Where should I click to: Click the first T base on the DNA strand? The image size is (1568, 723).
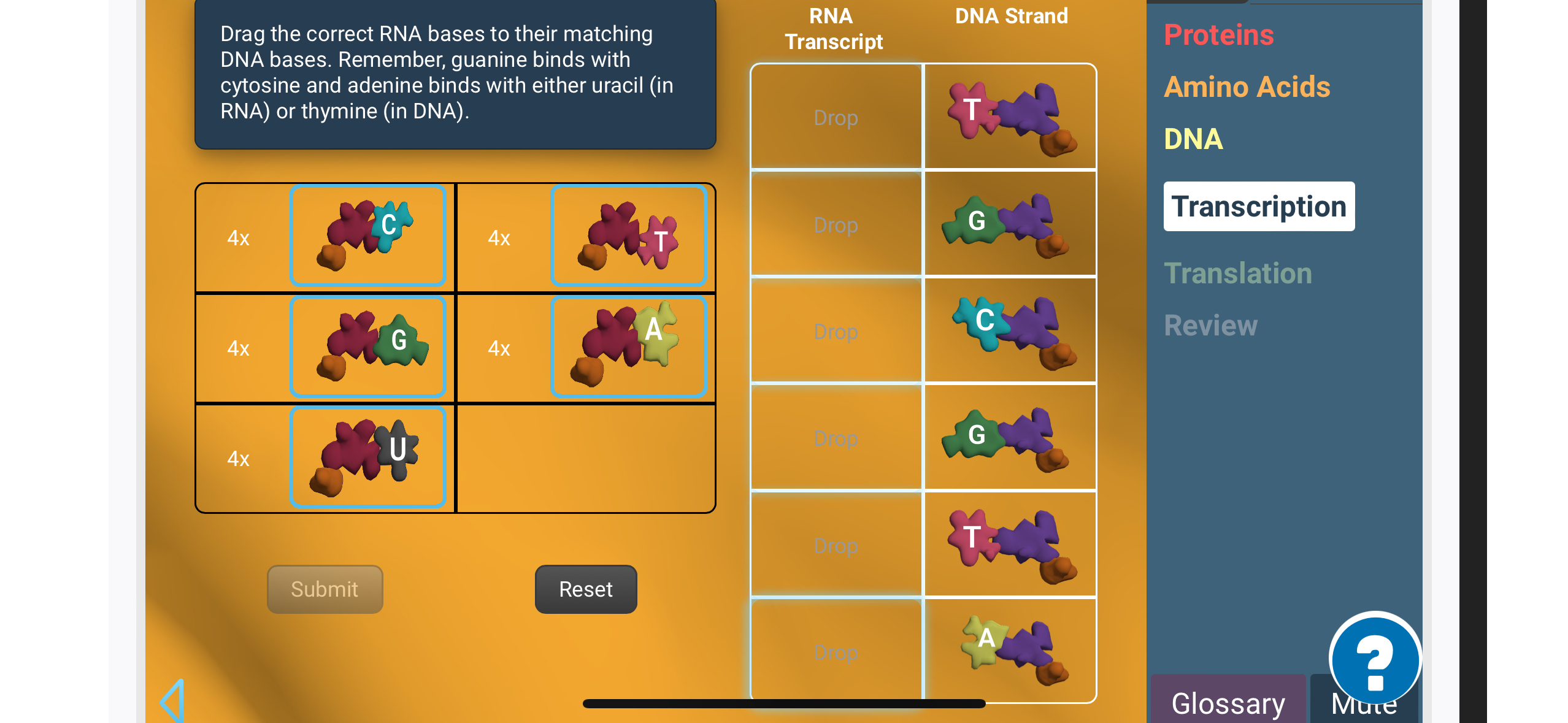click(x=1009, y=115)
